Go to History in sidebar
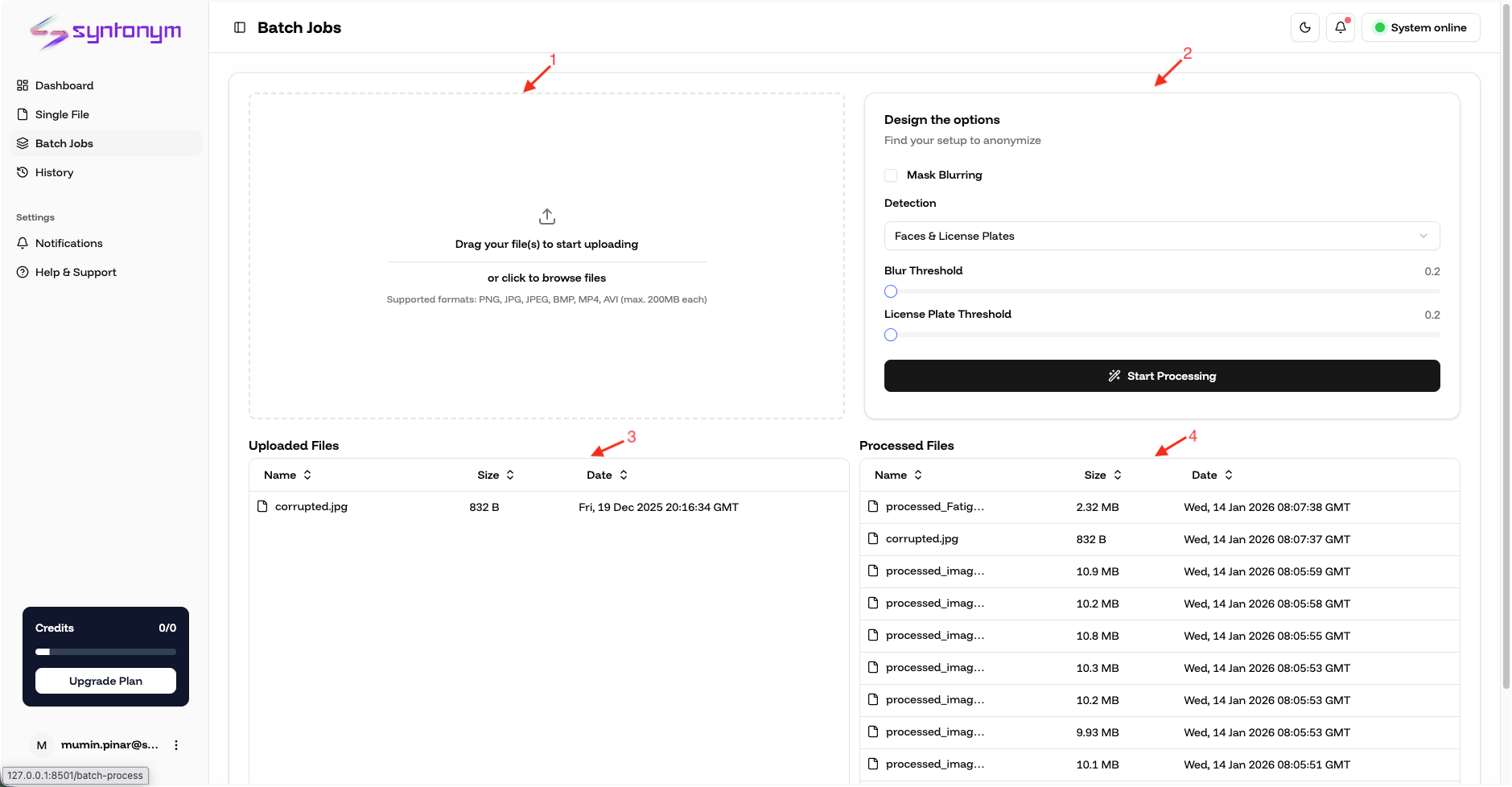The height and width of the screenshot is (787, 1512). point(54,172)
